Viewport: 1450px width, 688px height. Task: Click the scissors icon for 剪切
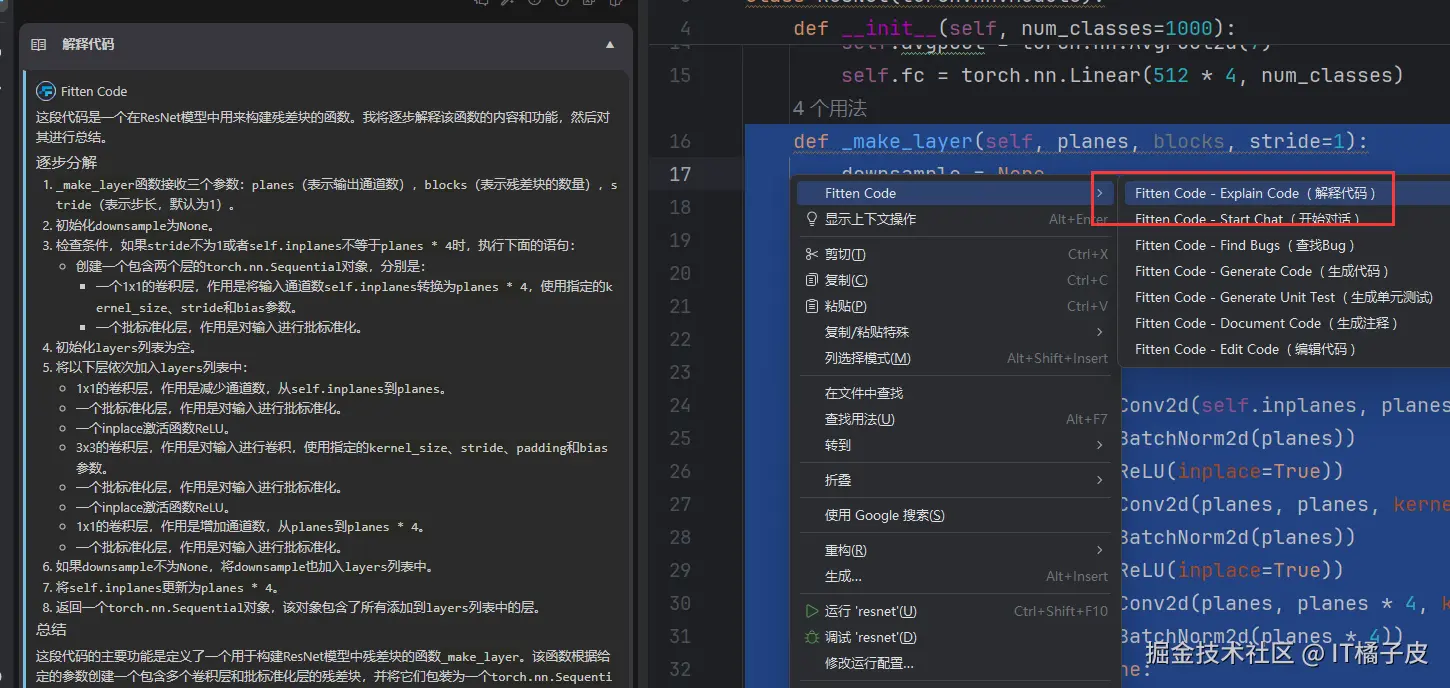pyautogui.click(x=812, y=254)
